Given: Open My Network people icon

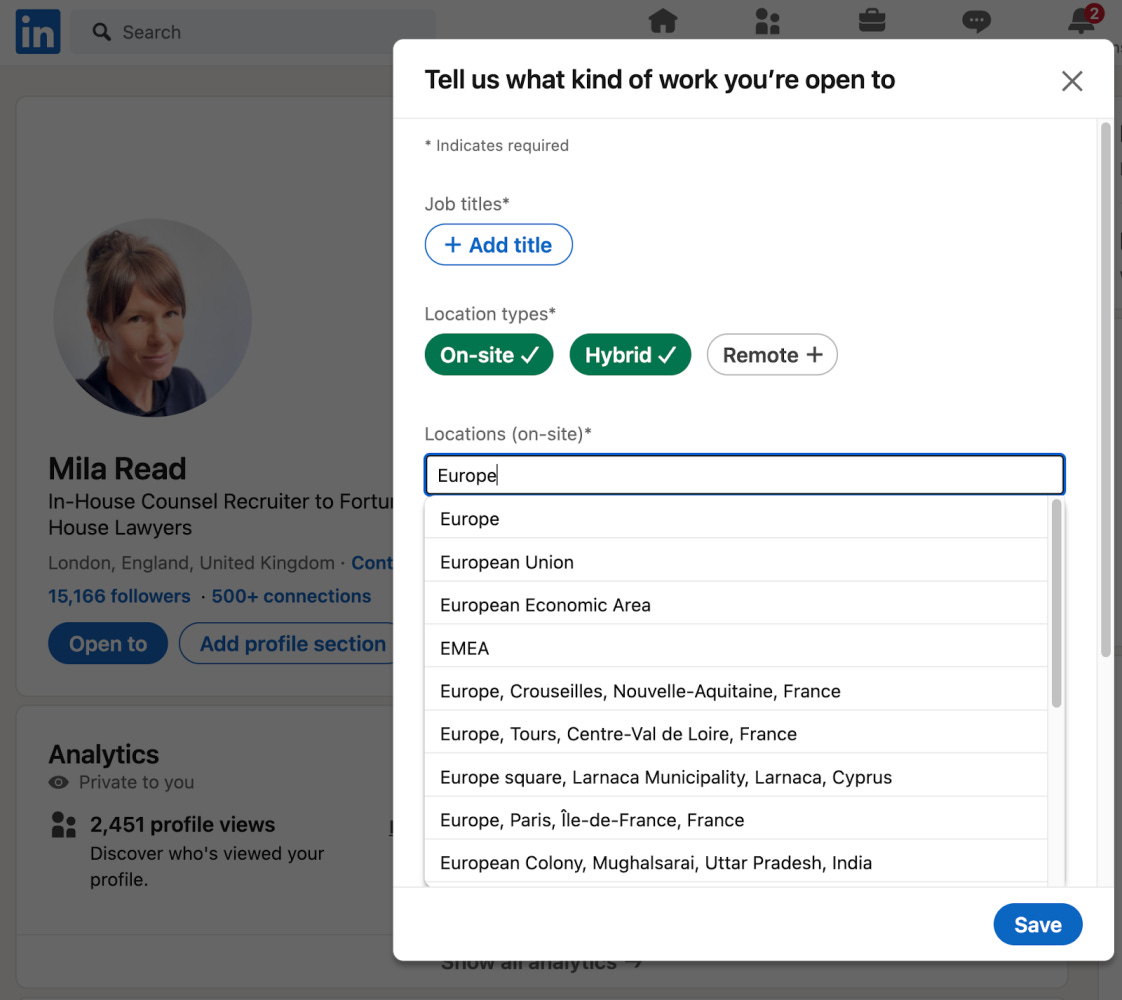Looking at the screenshot, I should click(767, 21).
